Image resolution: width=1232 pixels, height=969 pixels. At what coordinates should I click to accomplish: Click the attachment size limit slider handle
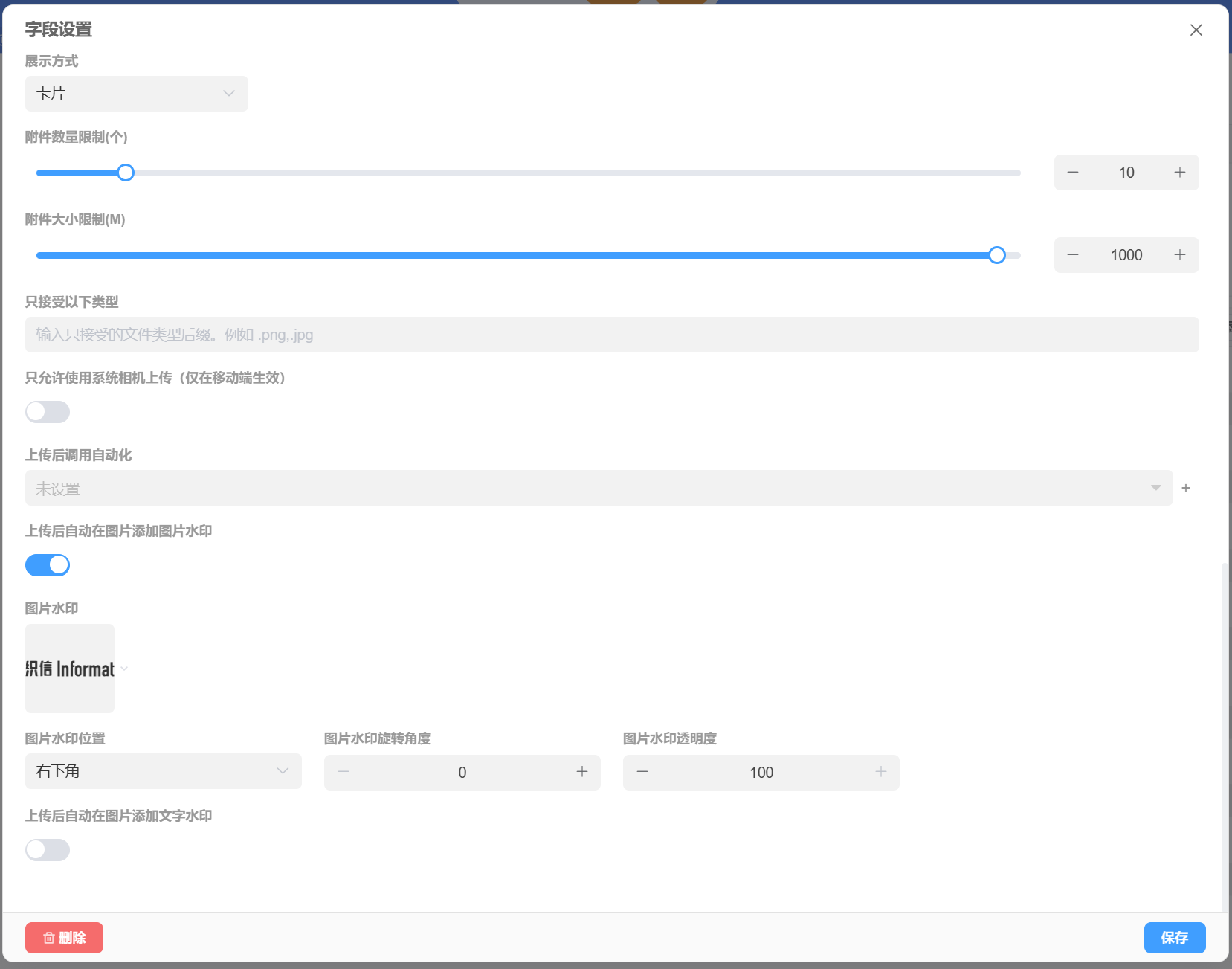point(997,256)
